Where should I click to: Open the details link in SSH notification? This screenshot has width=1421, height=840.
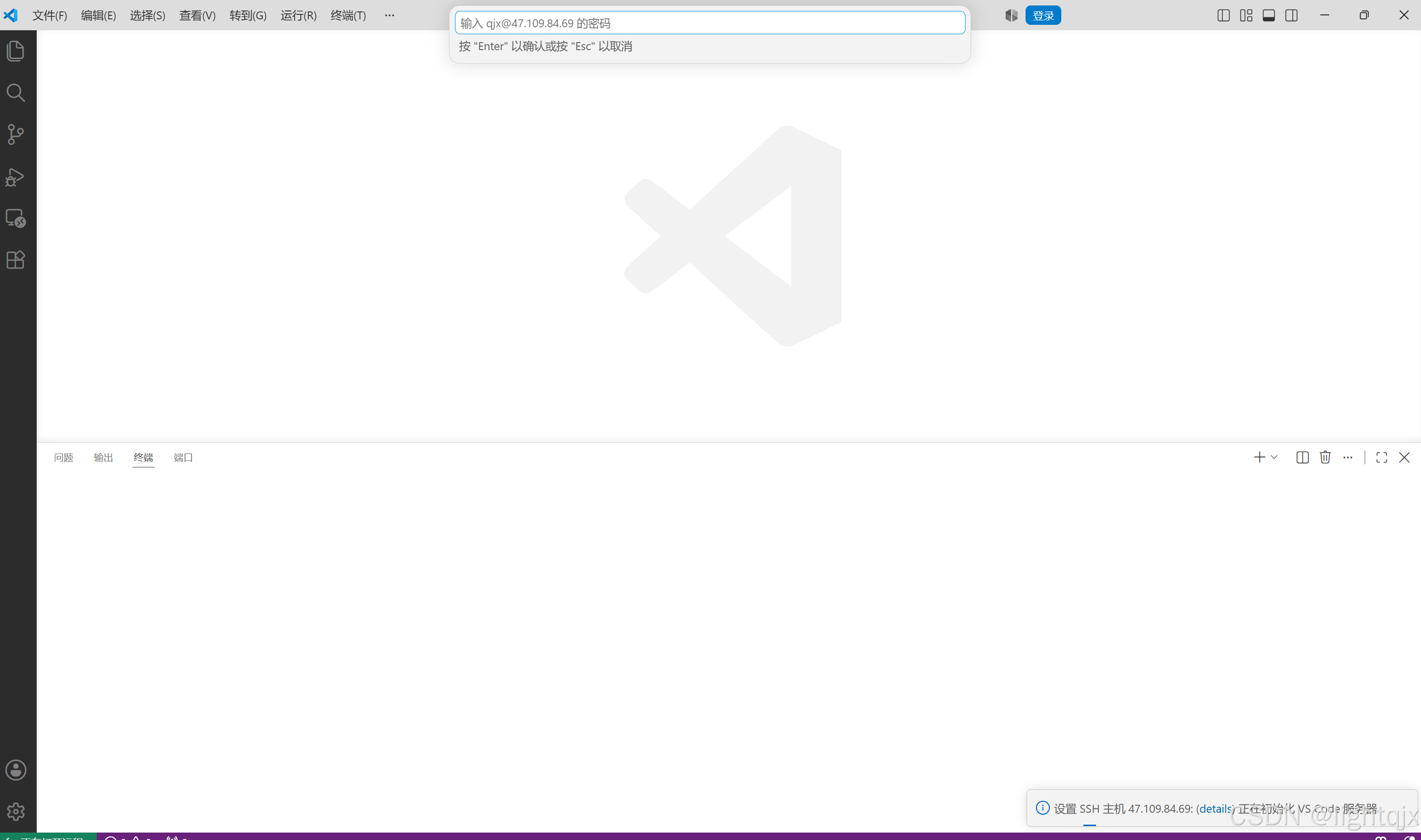(x=1215, y=808)
